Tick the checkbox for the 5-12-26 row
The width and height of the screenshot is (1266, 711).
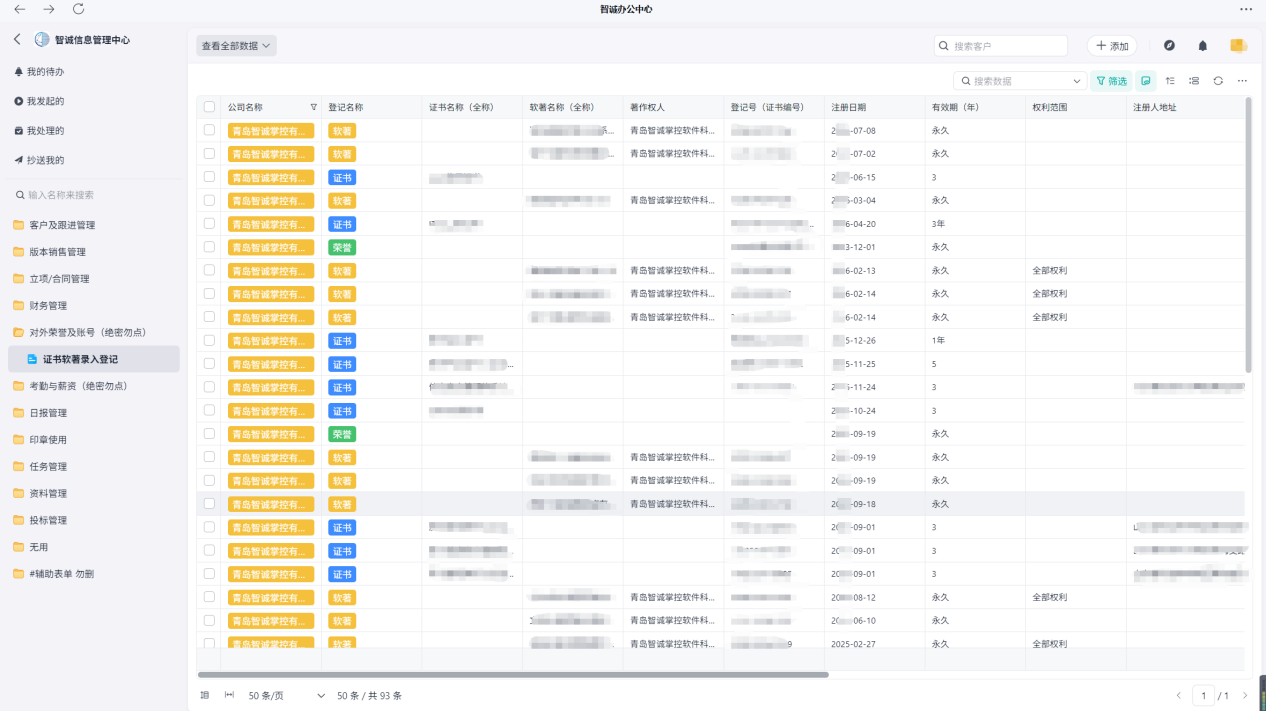tap(209, 340)
